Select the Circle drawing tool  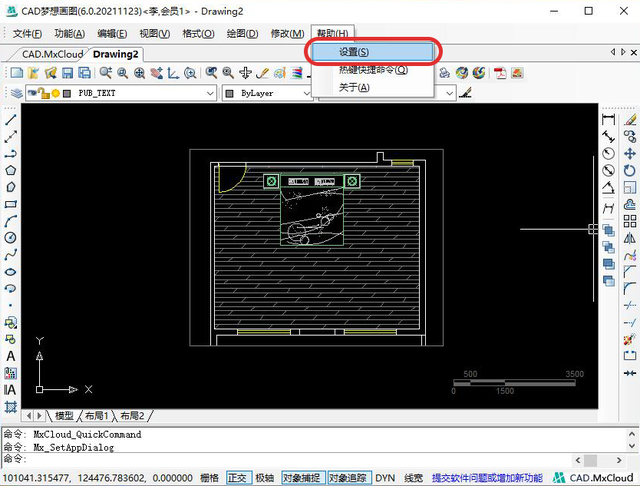click(x=10, y=237)
